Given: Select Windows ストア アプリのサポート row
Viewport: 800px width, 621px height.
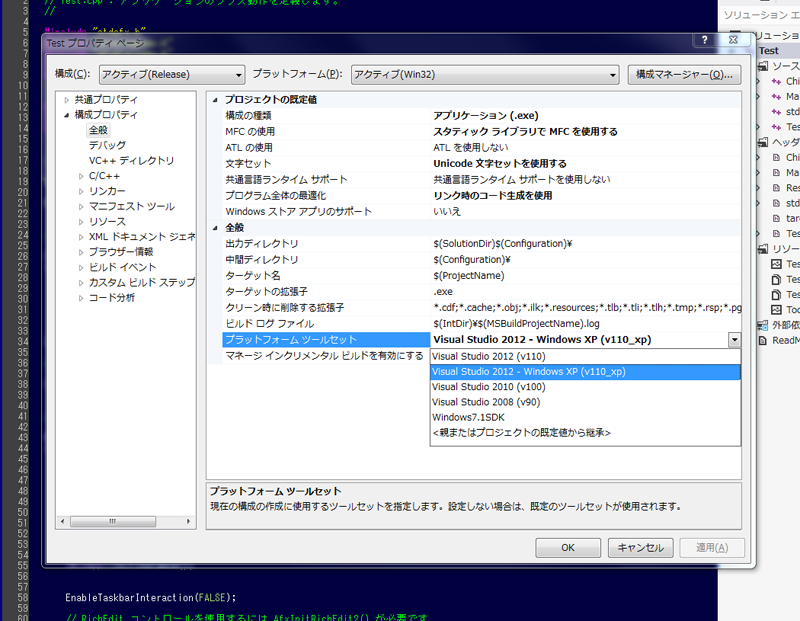Looking at the screenshot, I should click(481, 212).
